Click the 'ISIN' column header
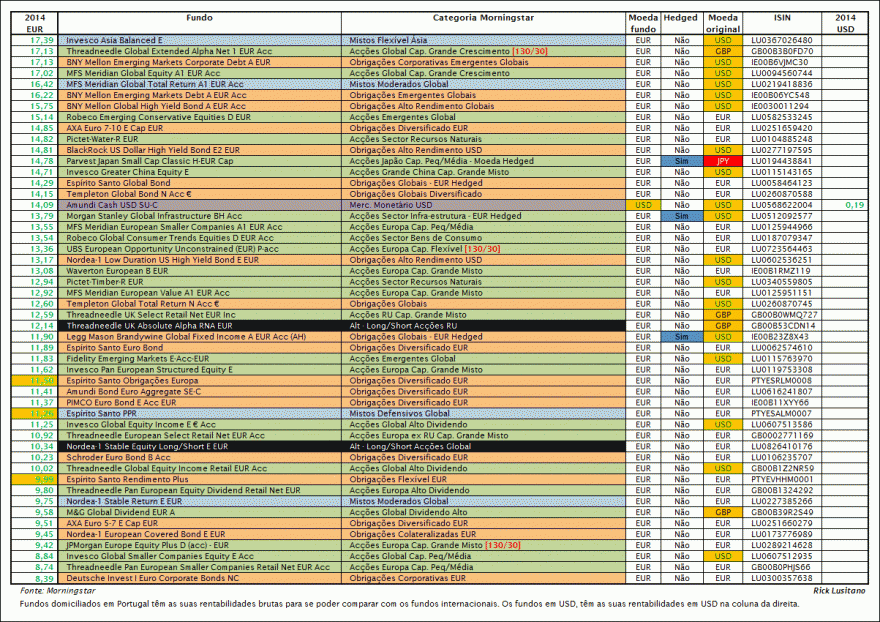The width and height of the screenshot is (880, 622). [x=782, y=18]
